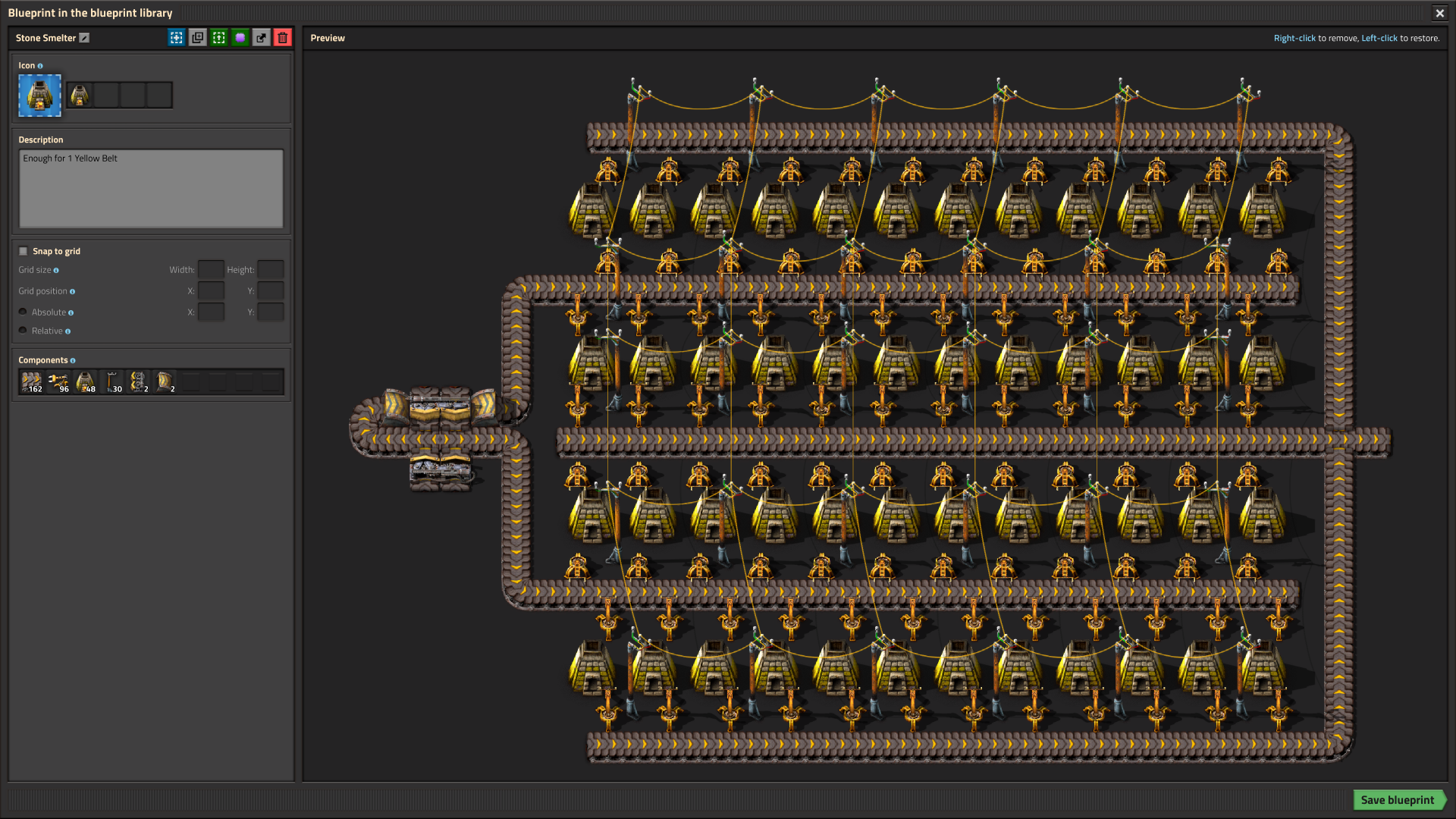The height and width of the screenshot is (819, 1456).
Task: Click the Grid position Y field
Action: click(271, 291)
